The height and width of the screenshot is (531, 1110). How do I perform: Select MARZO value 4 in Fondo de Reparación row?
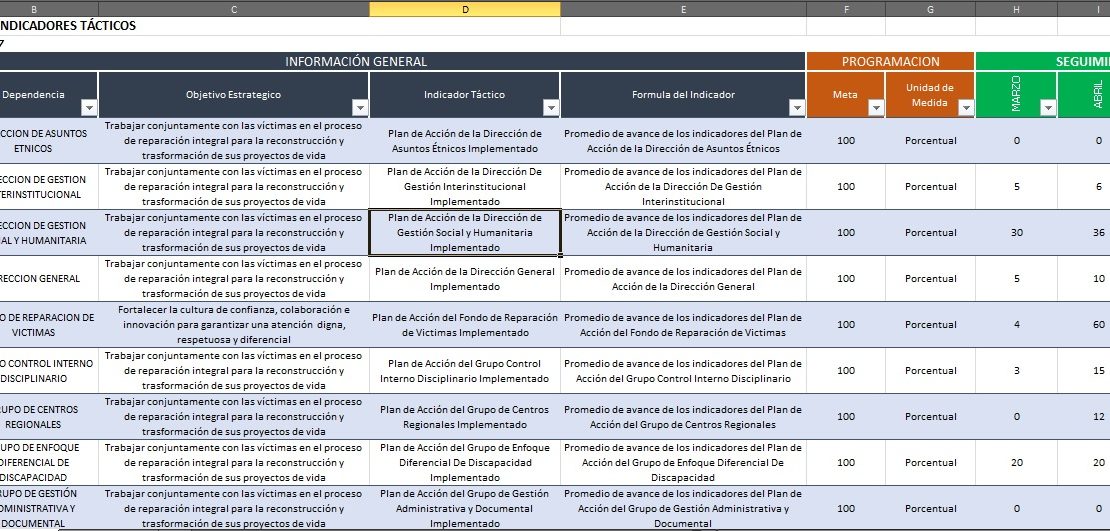(x=1017, y=325)
